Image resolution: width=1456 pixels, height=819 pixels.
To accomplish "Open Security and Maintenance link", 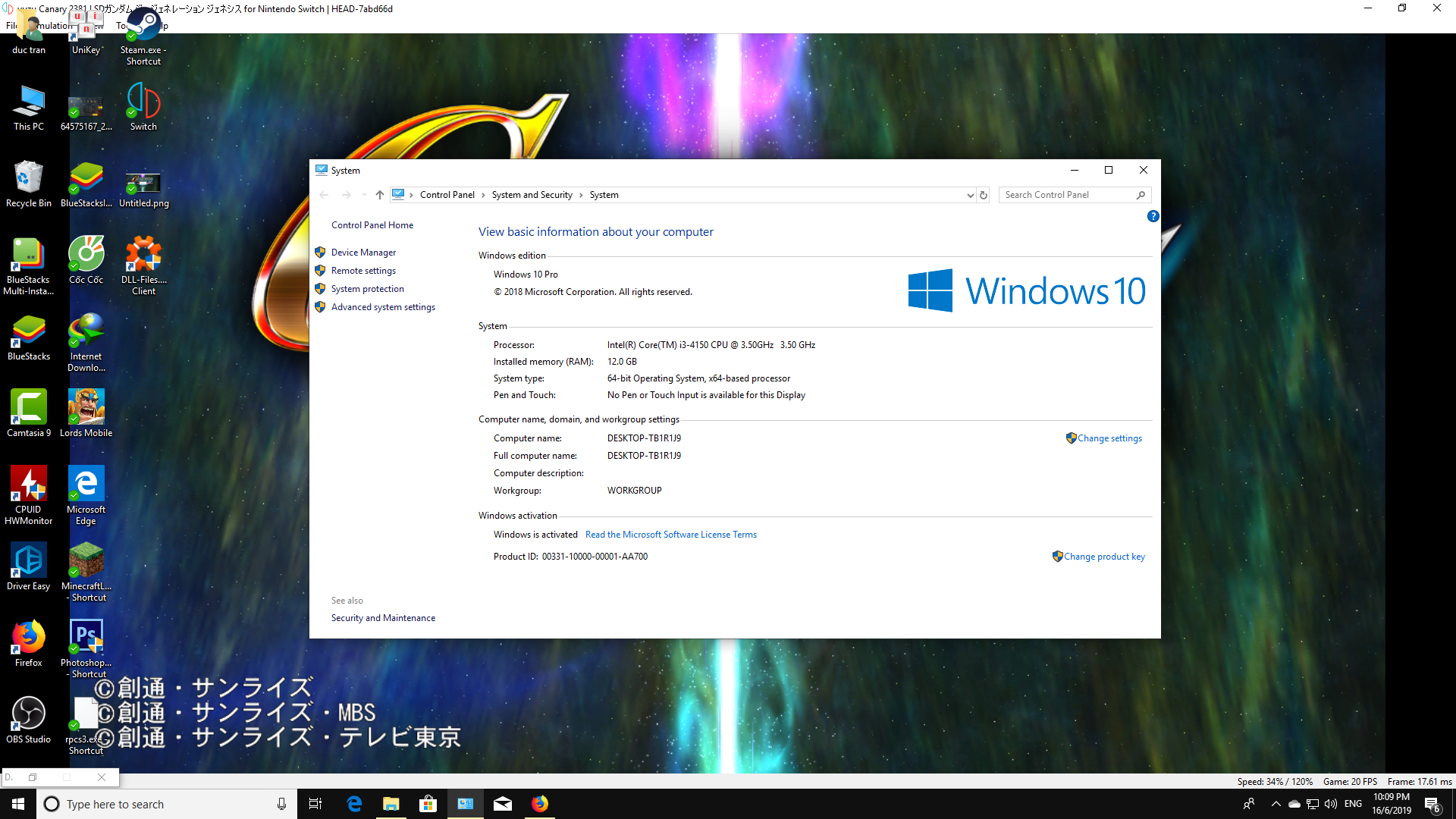I will [383, 618].
